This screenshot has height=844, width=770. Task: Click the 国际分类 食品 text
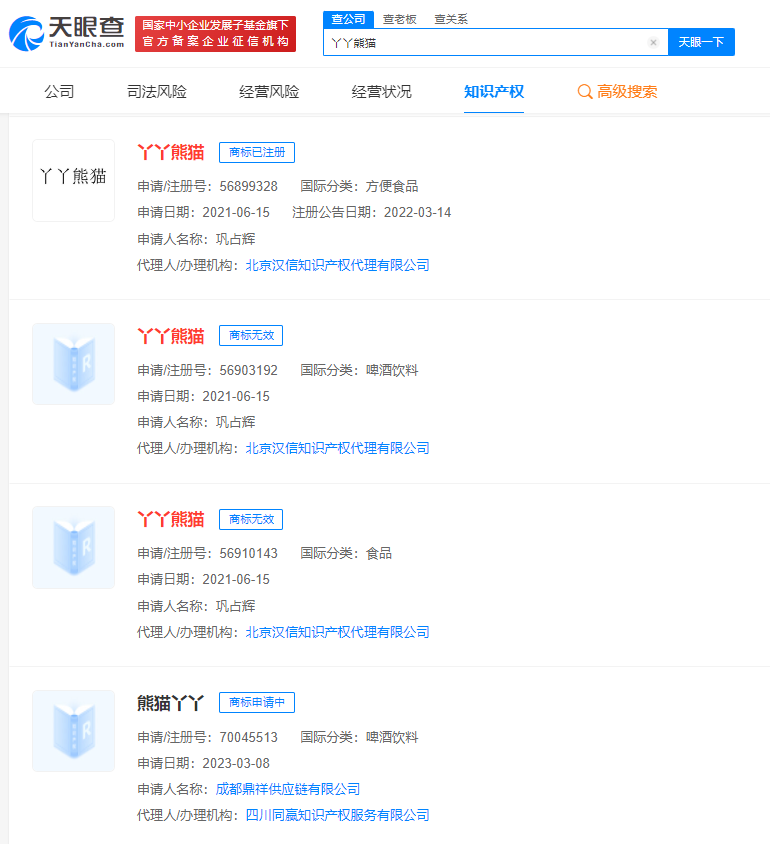tap(346, 553)
